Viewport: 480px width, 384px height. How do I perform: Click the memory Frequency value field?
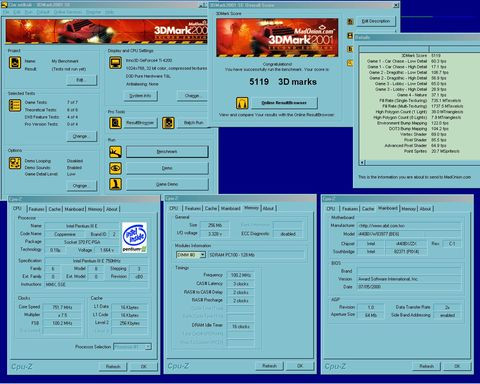point(241,275)
